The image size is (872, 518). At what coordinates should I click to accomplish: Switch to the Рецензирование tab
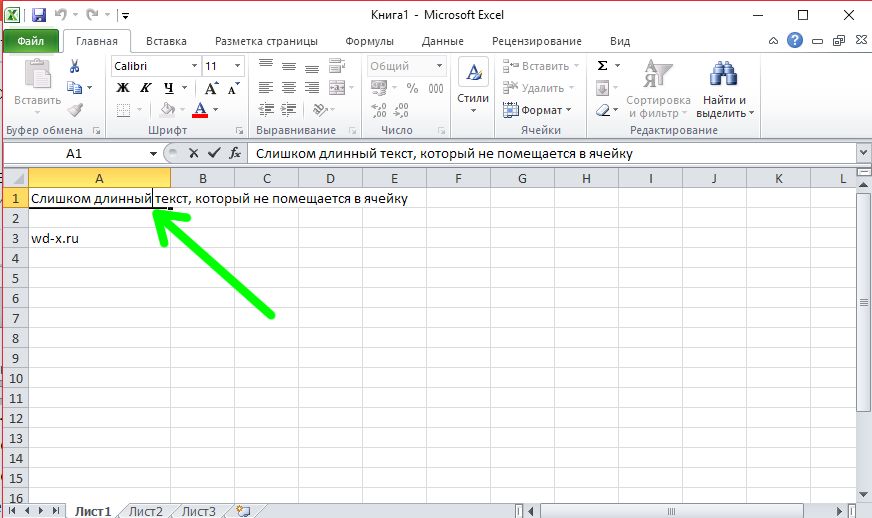pyautogui.click(x=537, y=41)
